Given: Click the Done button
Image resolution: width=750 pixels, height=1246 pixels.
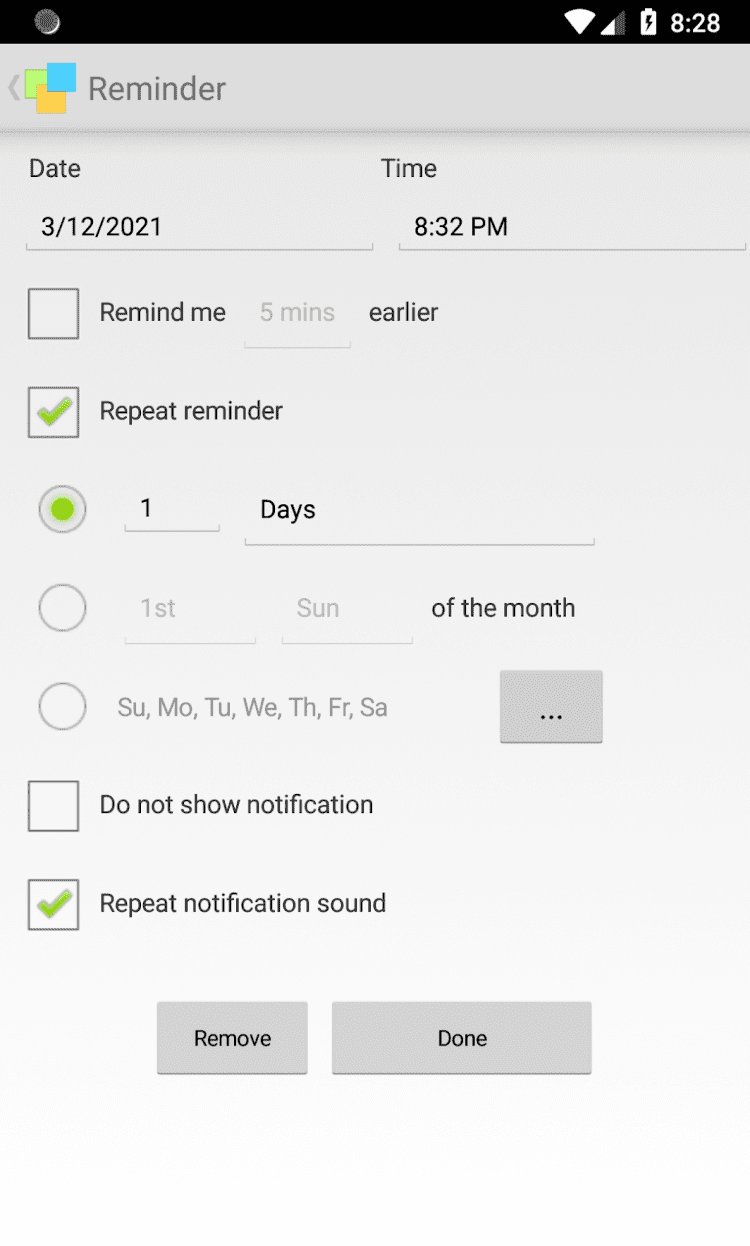Looking at the screenshot, I should pos(461,1038).
